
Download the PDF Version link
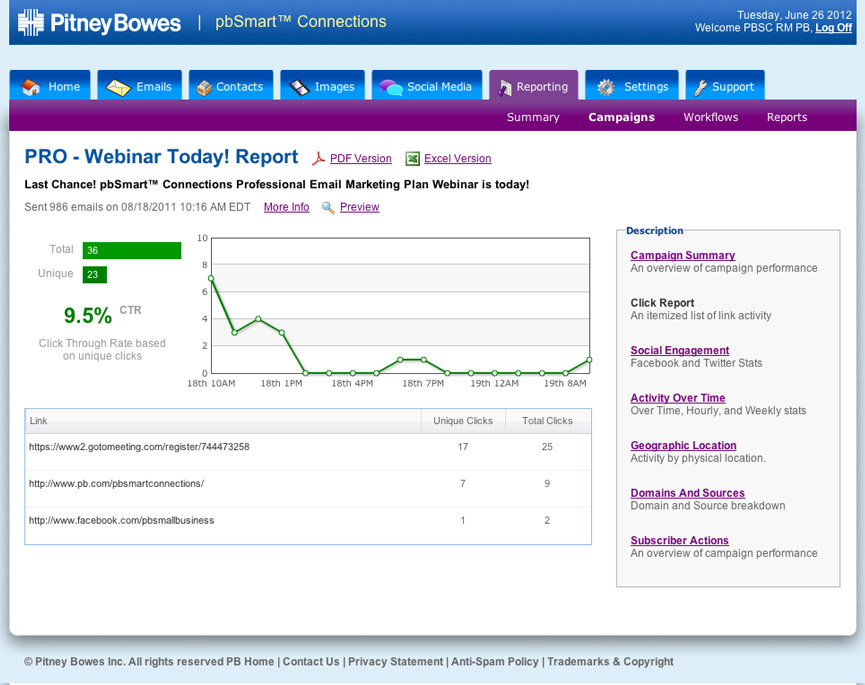(361, 159)
